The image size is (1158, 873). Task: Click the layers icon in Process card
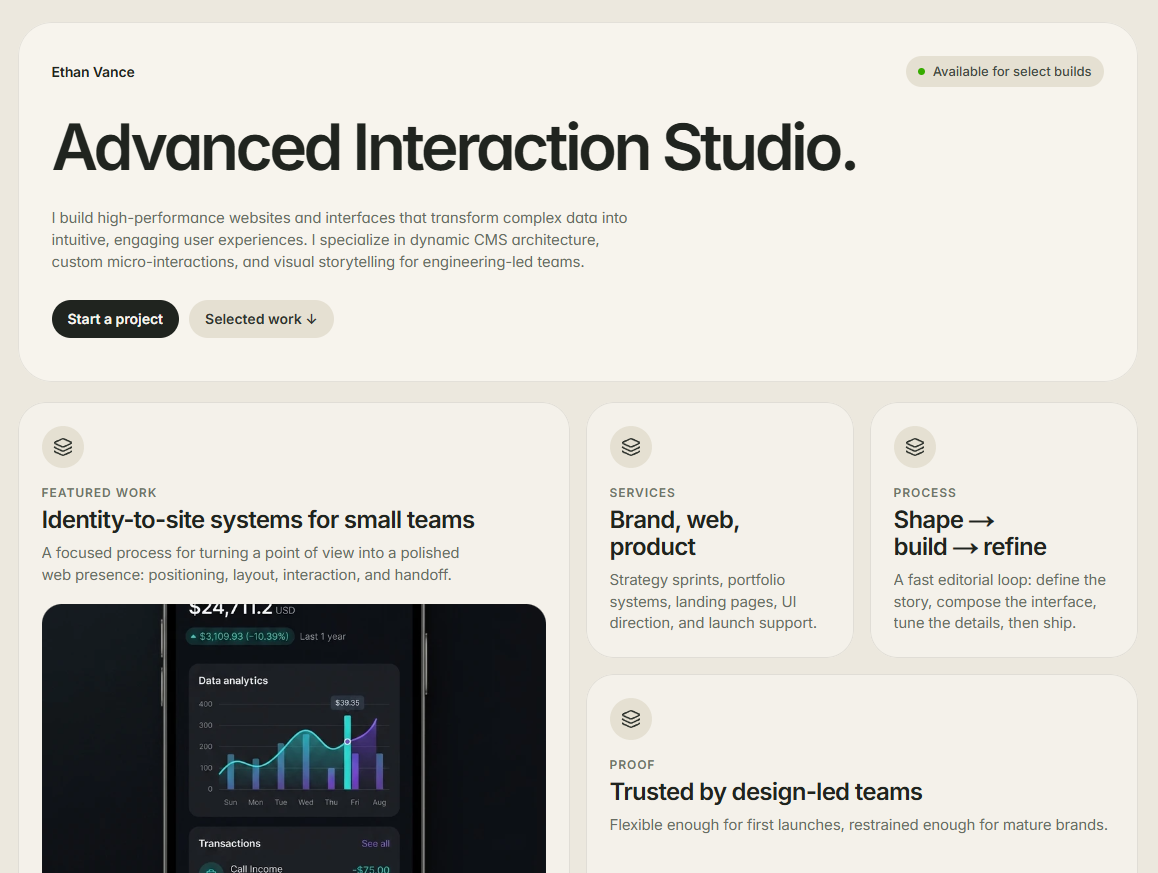[915, 447]
